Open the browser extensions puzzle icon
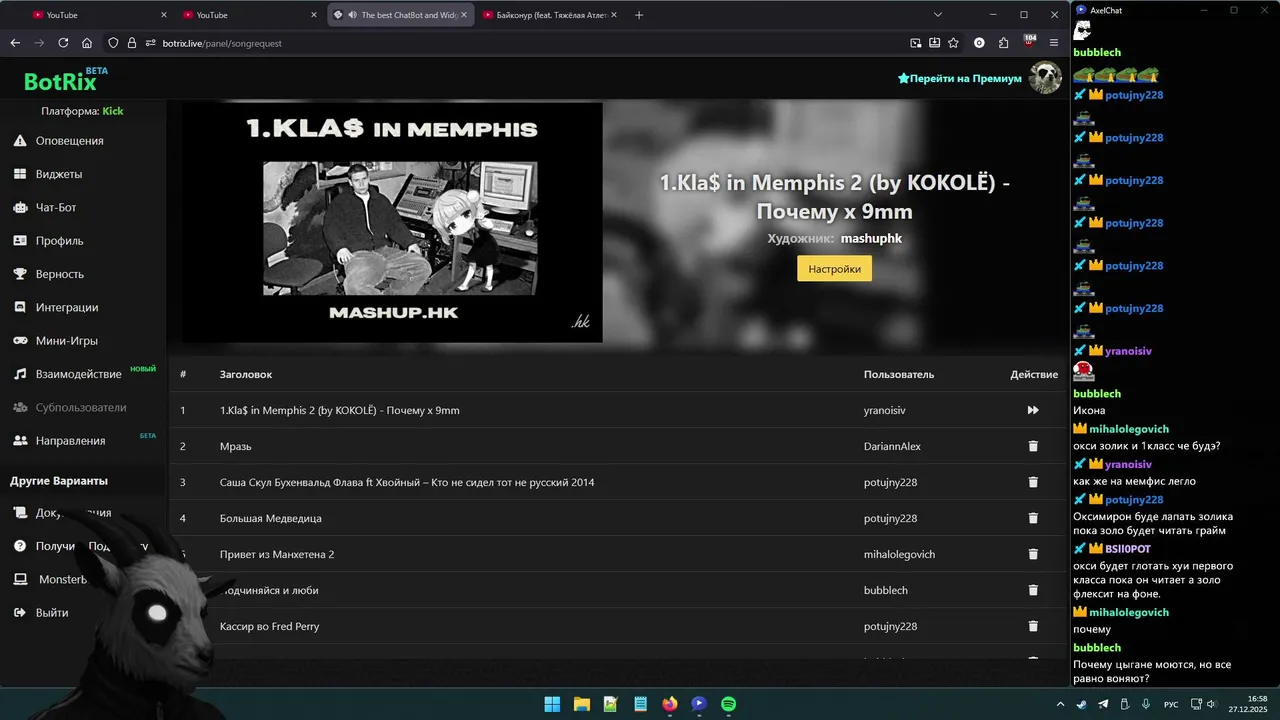This screenshot has width=1280, height=720. (1004, 43)
